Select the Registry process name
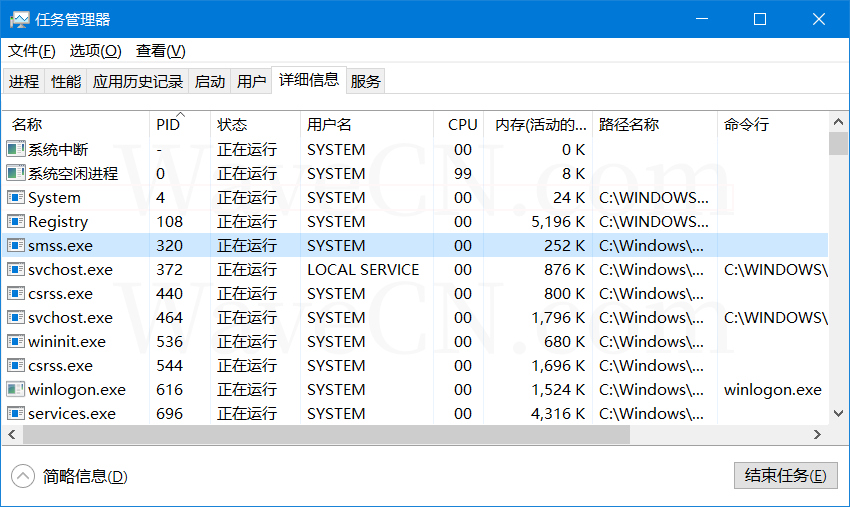 click(58, 222)
